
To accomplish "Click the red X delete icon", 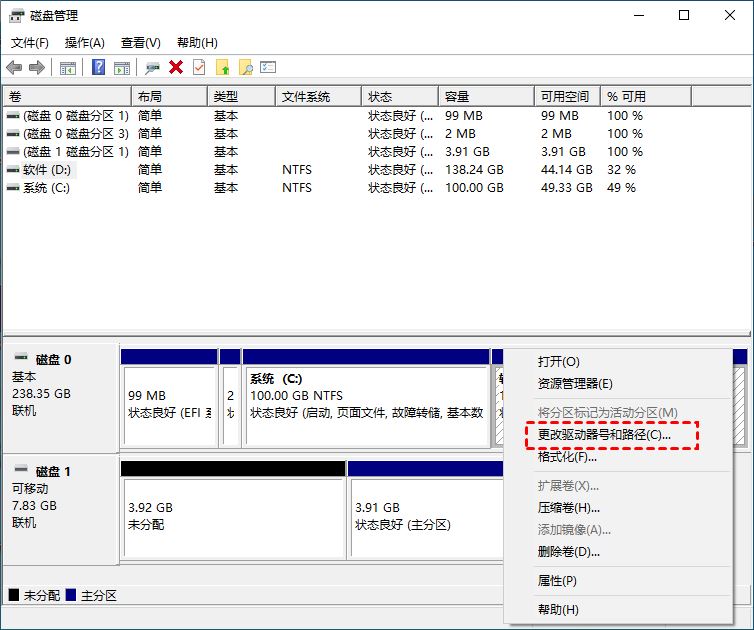I will tap(176, 67).
